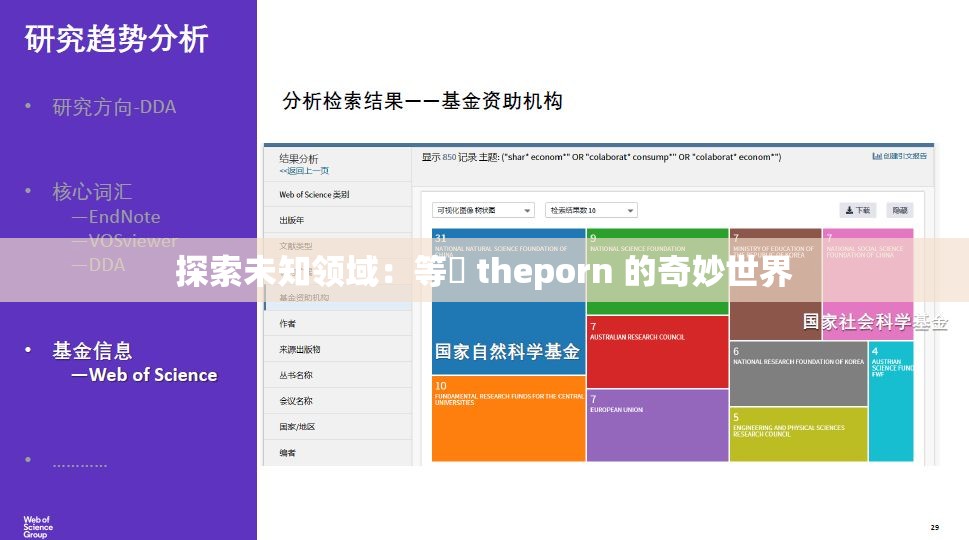
Task: Click the 国家自然科学基金 annotation label
Action: point(507,352)
